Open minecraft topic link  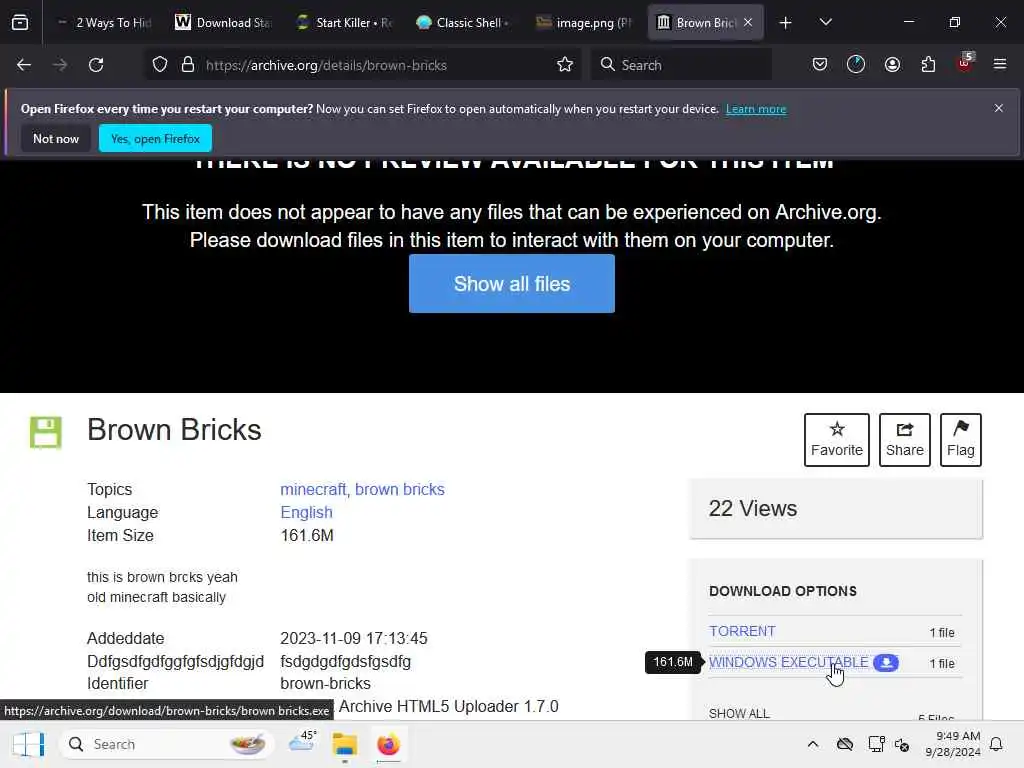pos(313,489)
